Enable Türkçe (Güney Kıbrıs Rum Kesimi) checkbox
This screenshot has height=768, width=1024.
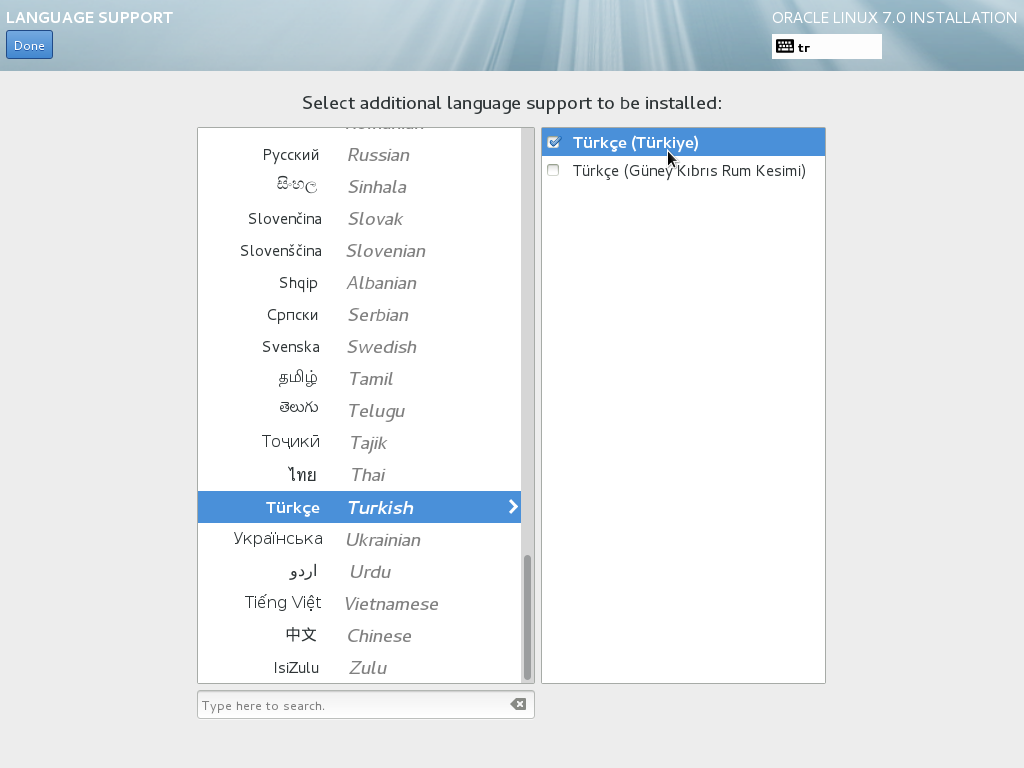click(x=554, y=171)
